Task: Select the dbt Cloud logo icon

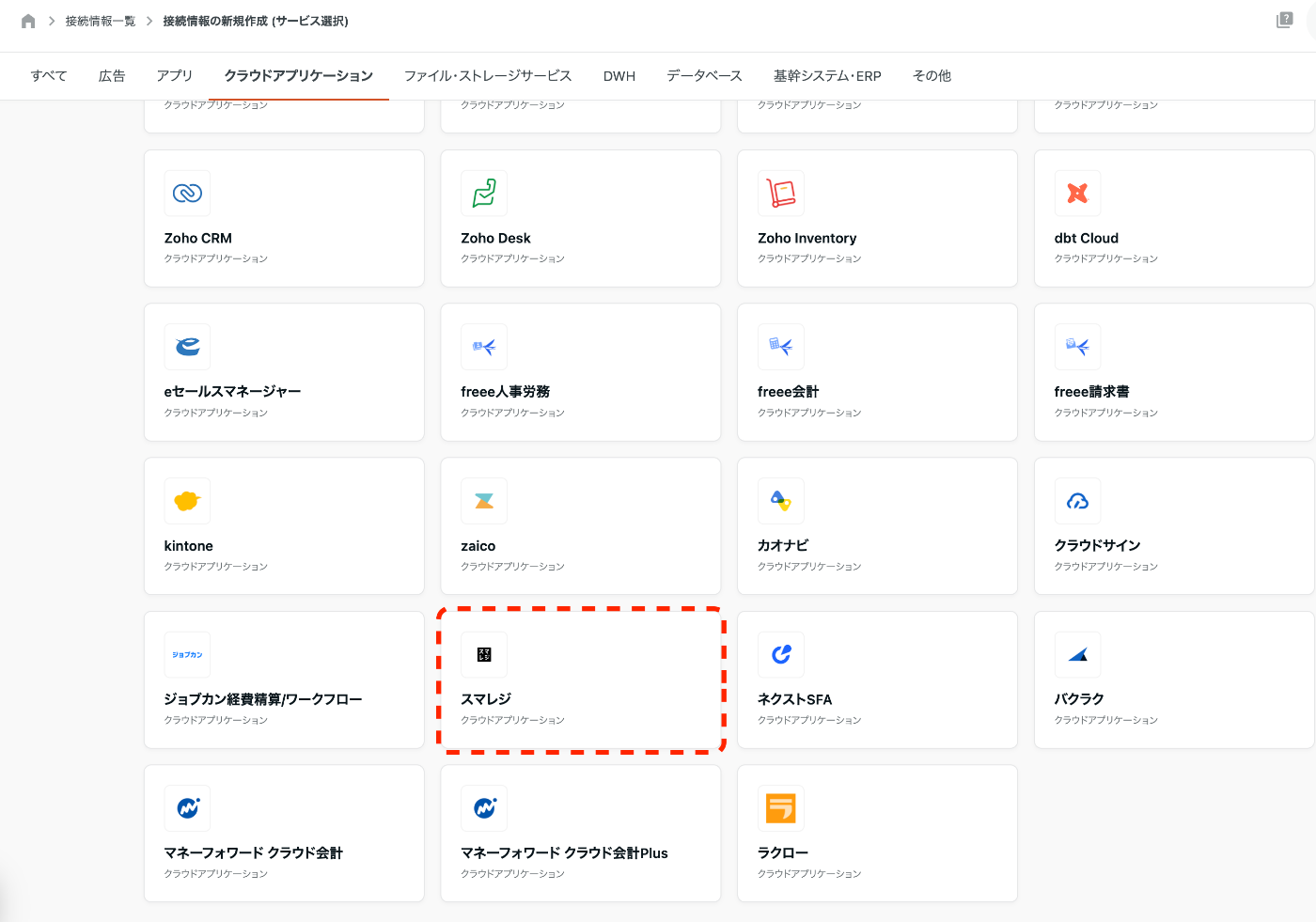Action: tap(1077, 194)
